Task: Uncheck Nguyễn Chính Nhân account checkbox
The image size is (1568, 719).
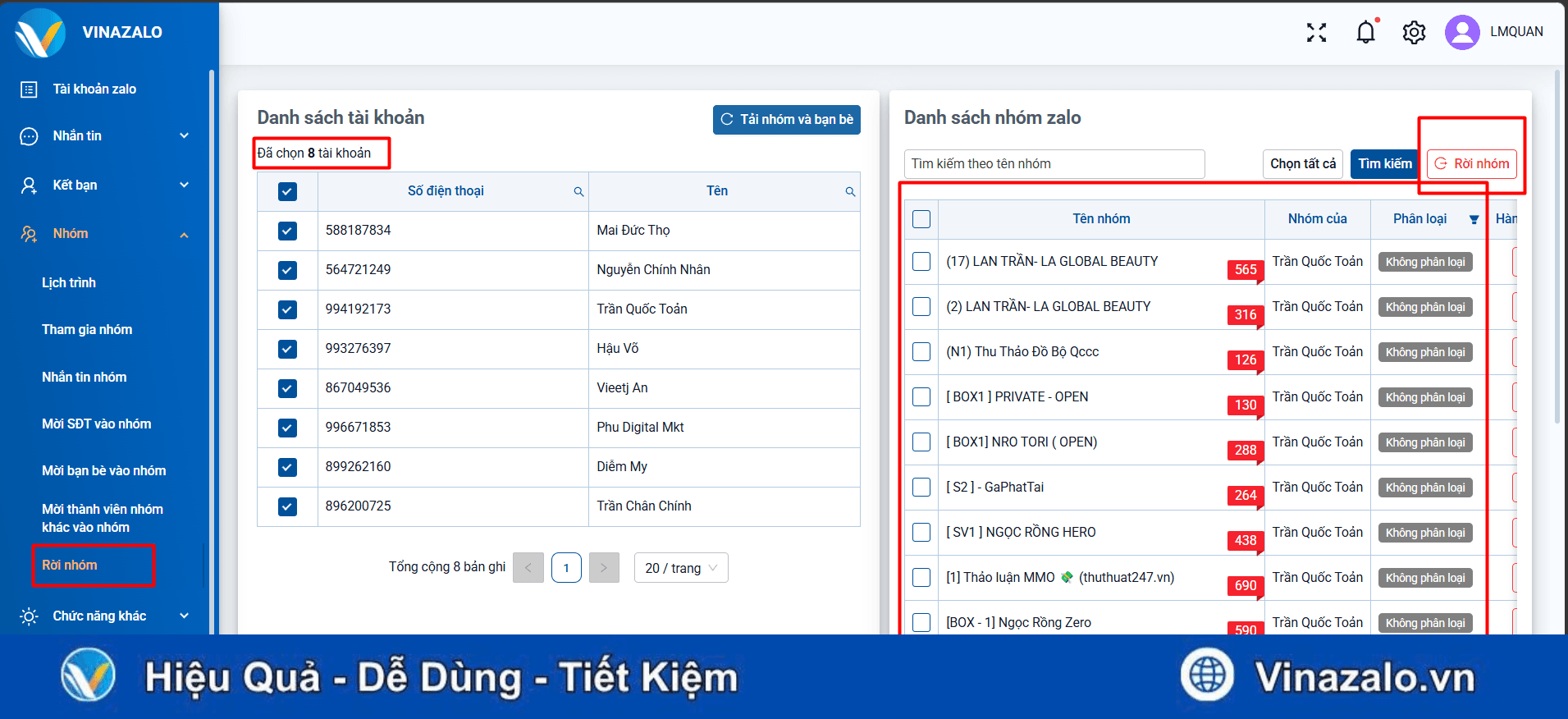Action: tap(287, 270)
